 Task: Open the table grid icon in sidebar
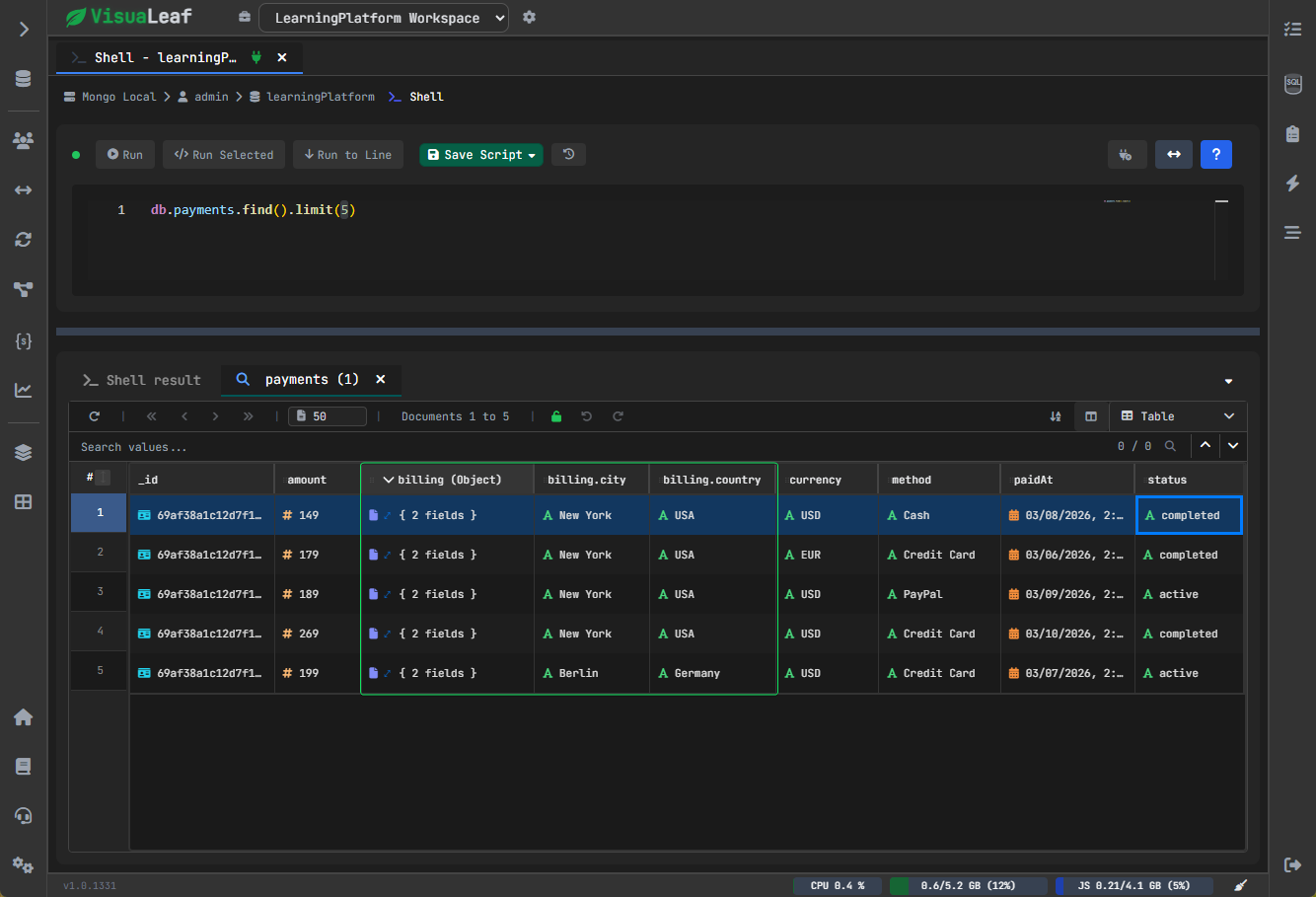pos(24,501)
